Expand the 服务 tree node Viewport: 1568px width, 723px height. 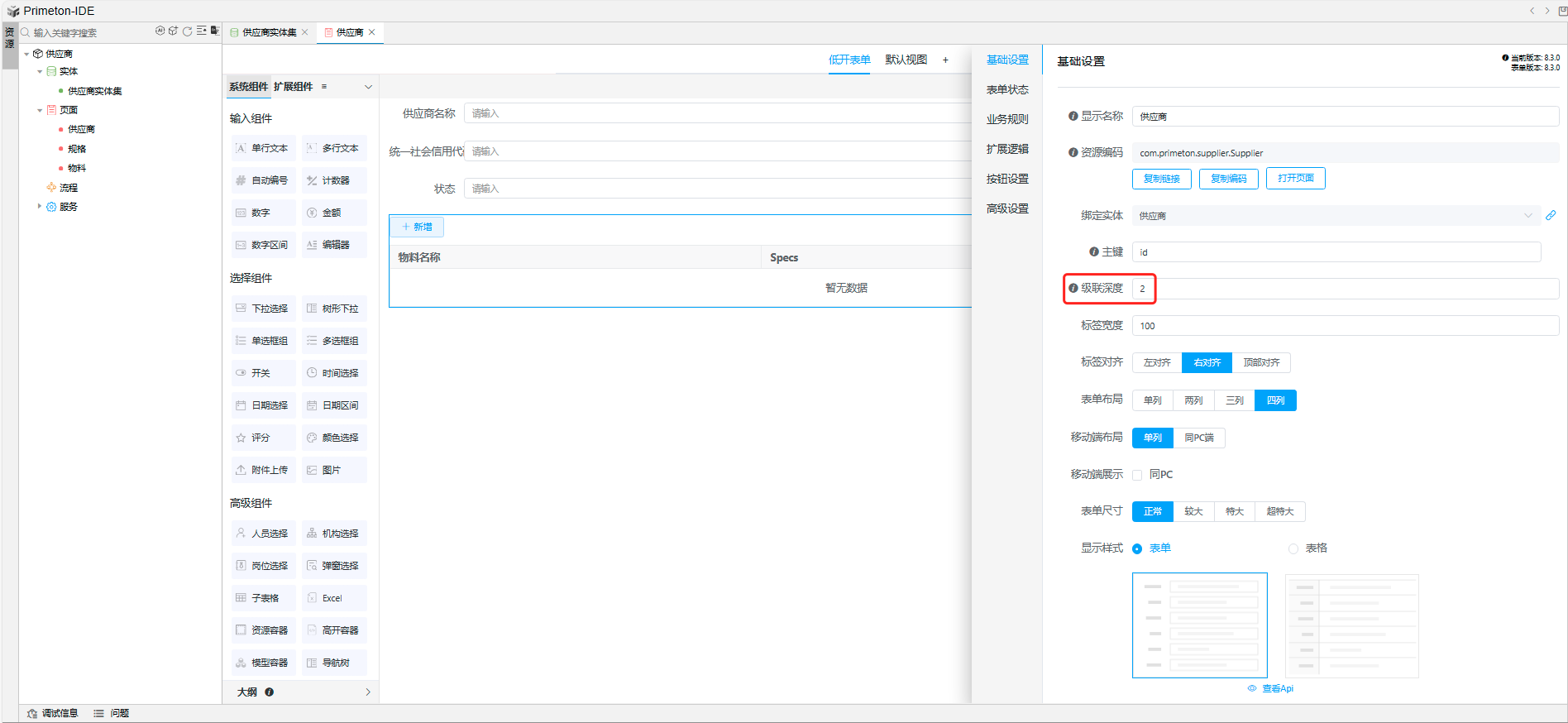[x=39, y=206]
